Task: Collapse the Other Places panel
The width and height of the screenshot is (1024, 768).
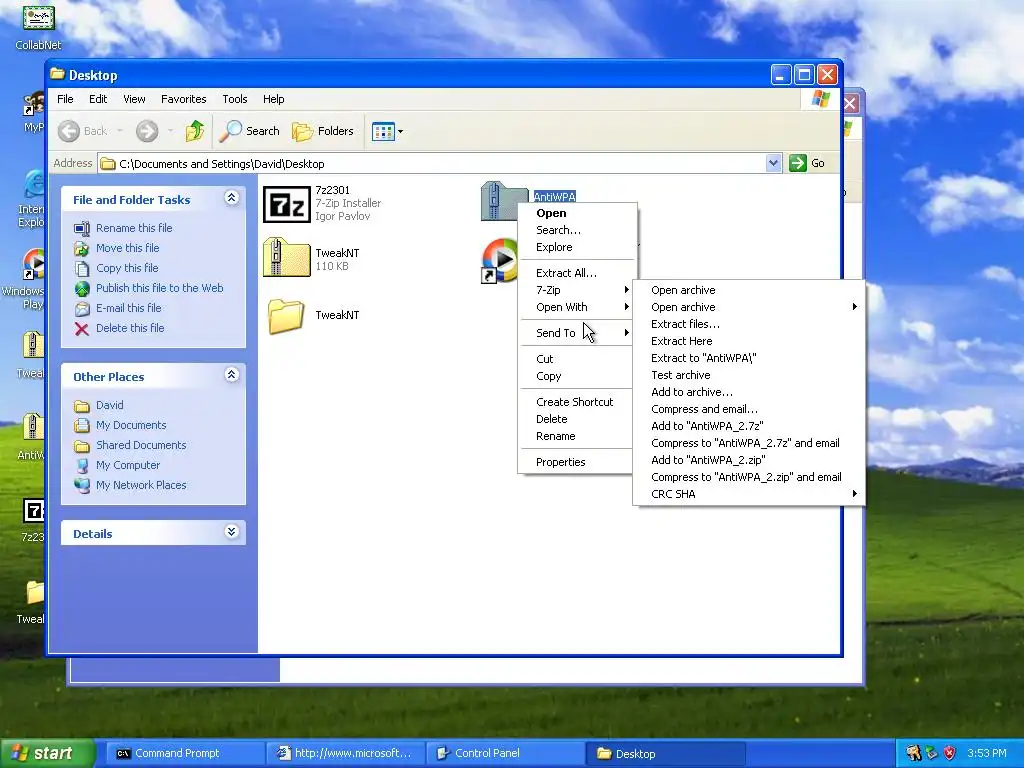Action: [x=231, y=375]
